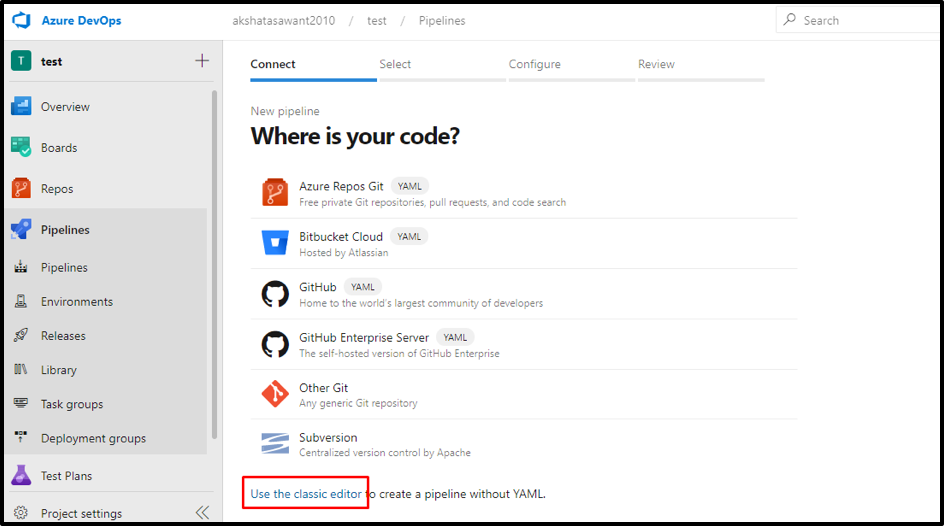
Task: Click inside the Search box
Action: click(860, 20)
